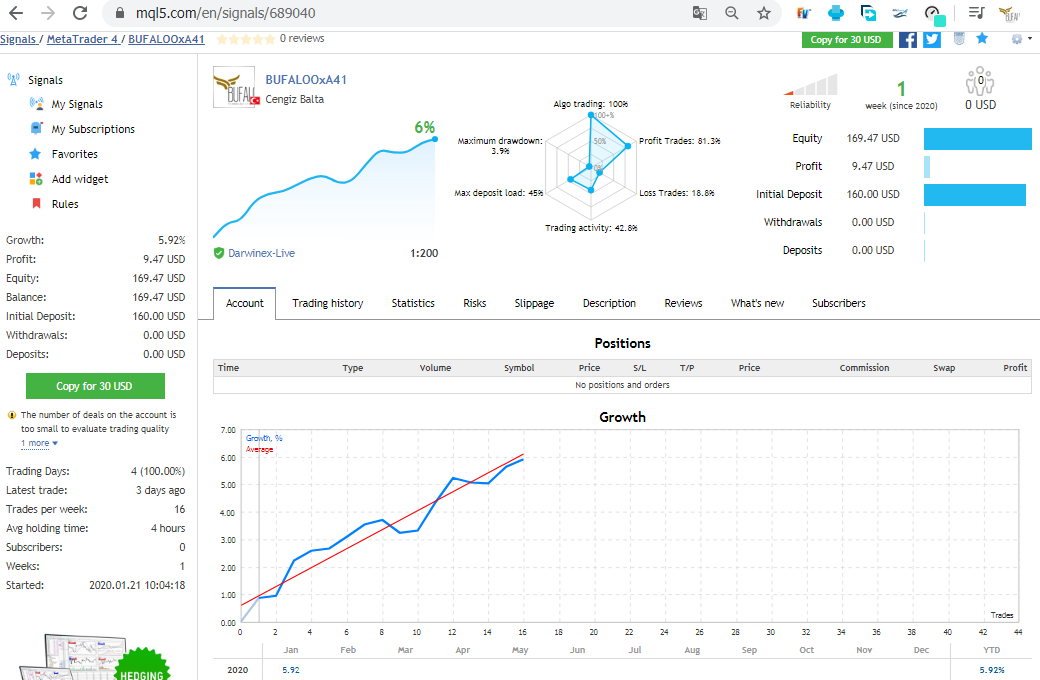
Task: Open the zoom magnifier icon in address bar
Action: [x=732, y=13]
